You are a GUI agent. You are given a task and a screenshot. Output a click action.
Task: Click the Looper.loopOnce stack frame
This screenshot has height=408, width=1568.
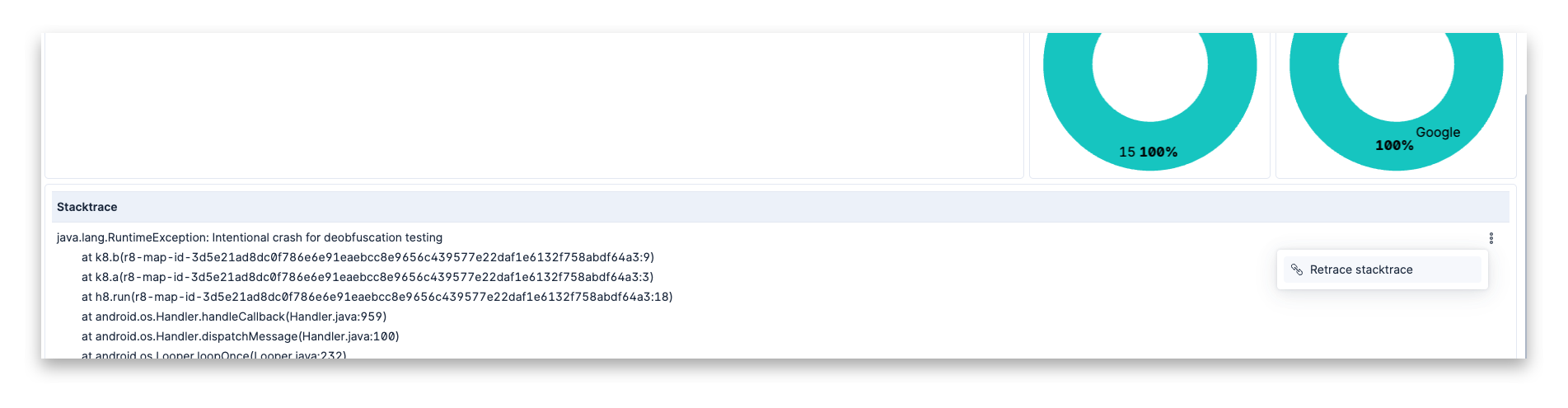[x=214, y=354]
